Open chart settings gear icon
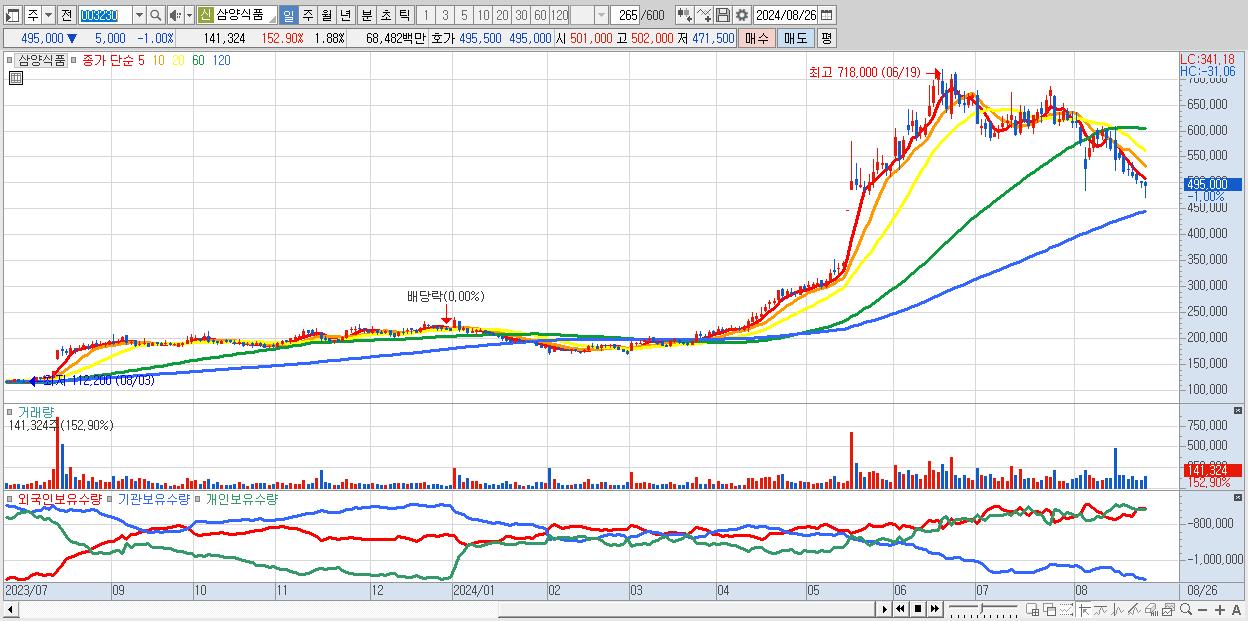The image size is (1248, 621). coord(741,15)
